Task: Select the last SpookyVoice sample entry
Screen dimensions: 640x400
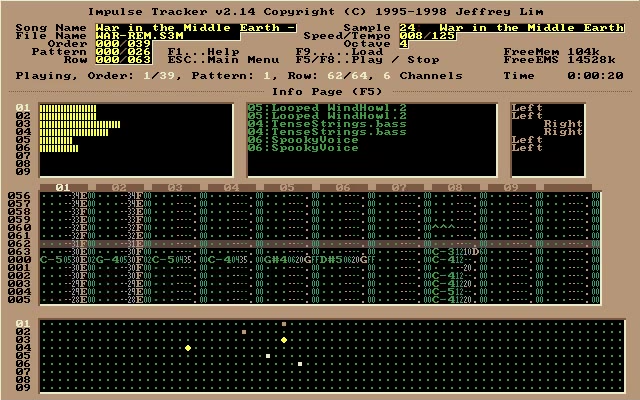Action: pos(303,148)
